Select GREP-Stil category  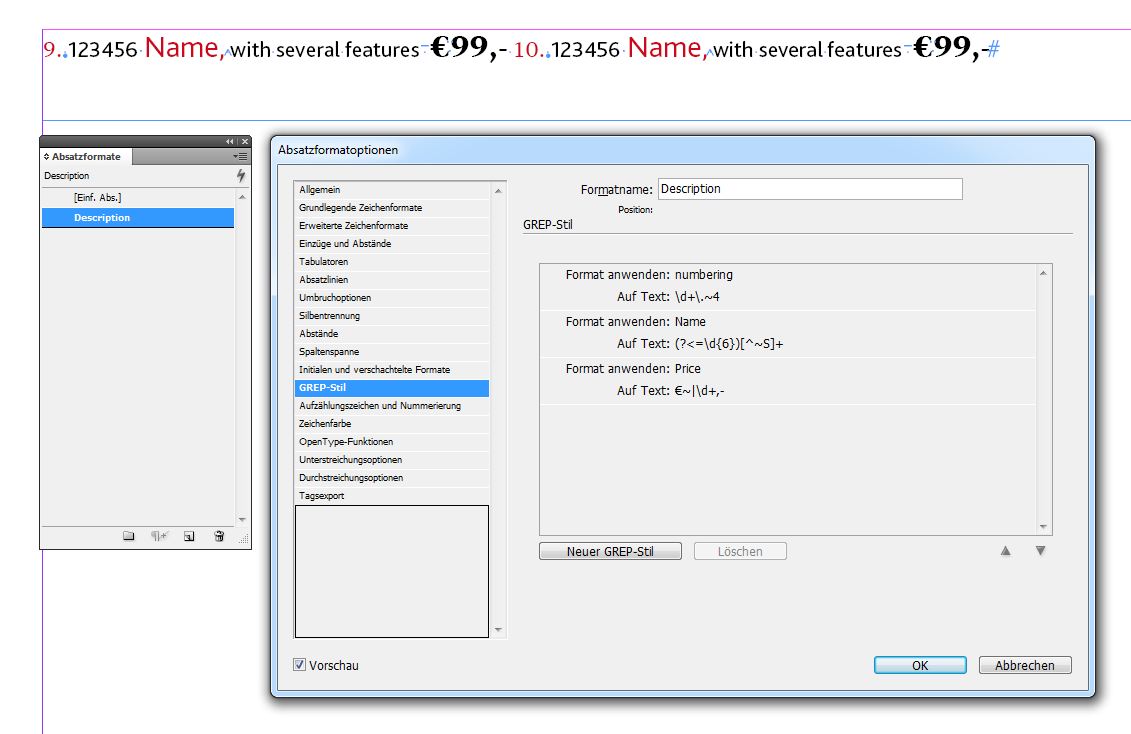pos(392,388)
